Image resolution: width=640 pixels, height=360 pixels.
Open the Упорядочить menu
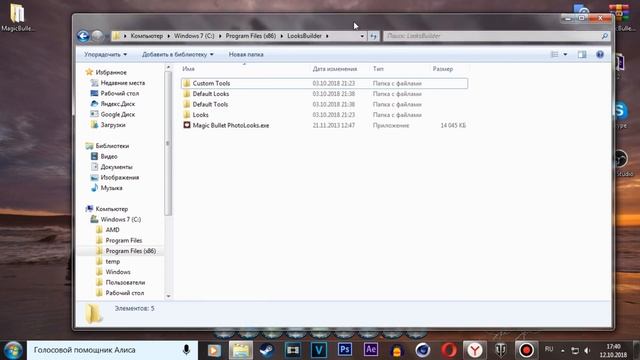(x=105, y=54)
